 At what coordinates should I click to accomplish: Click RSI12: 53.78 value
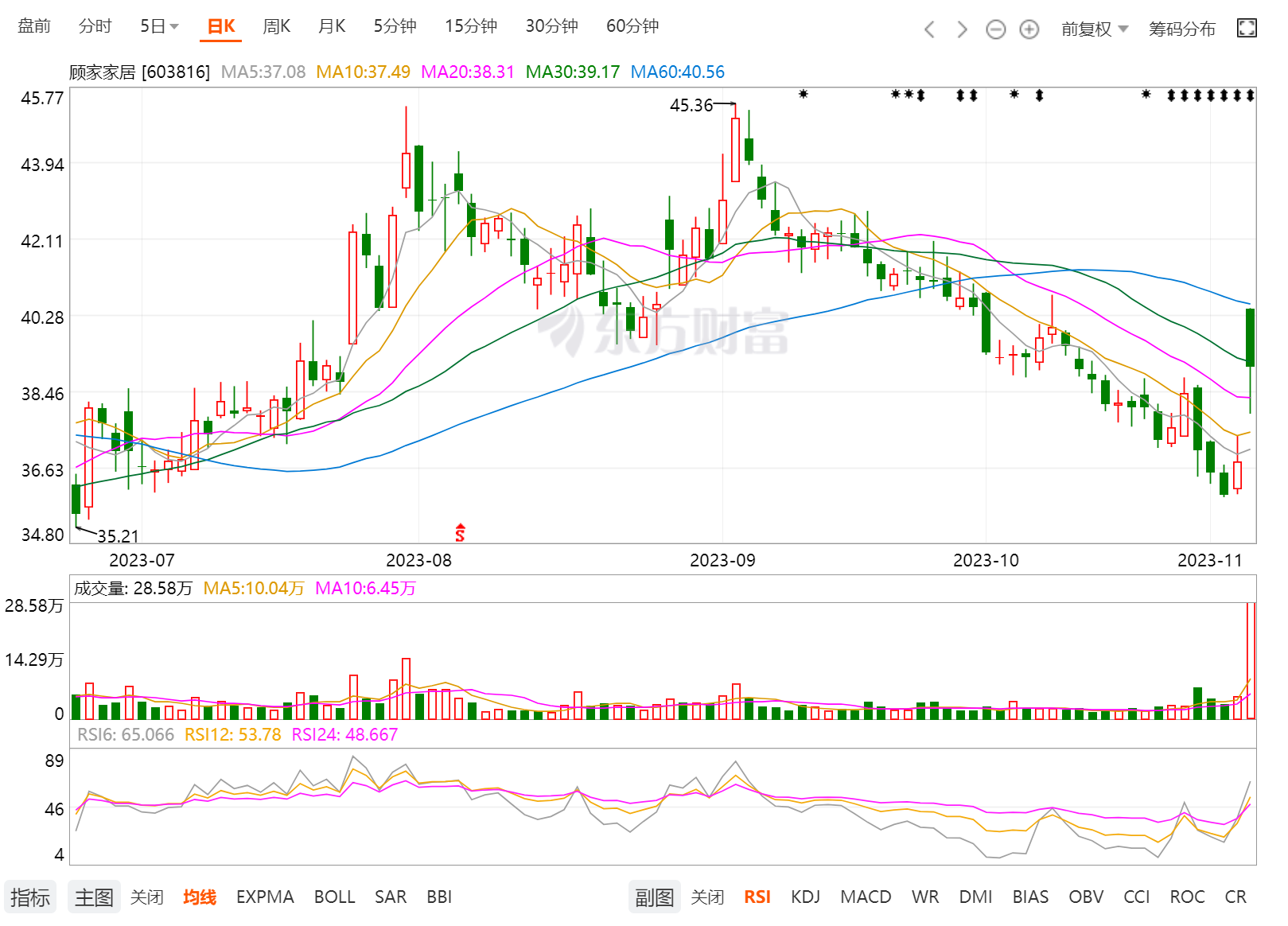[x=233, y=735]
